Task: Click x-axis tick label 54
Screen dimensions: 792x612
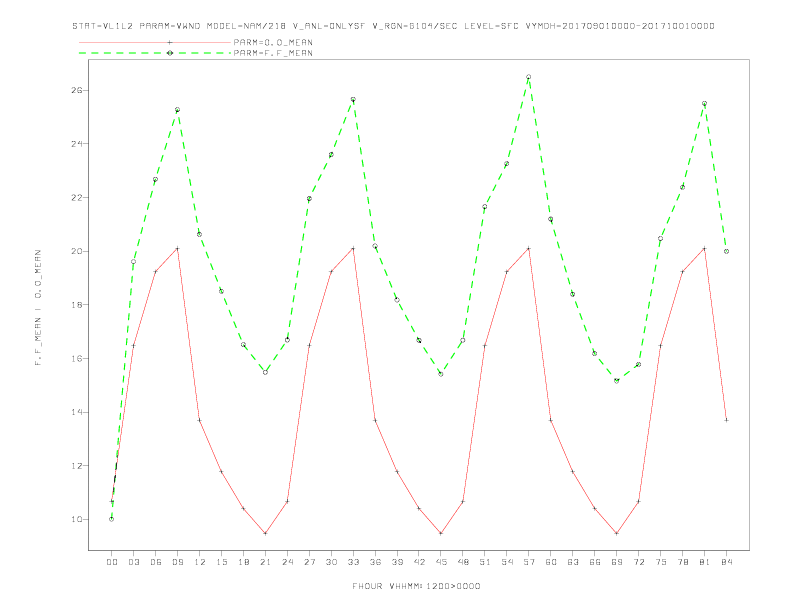Action: (507, 562)
